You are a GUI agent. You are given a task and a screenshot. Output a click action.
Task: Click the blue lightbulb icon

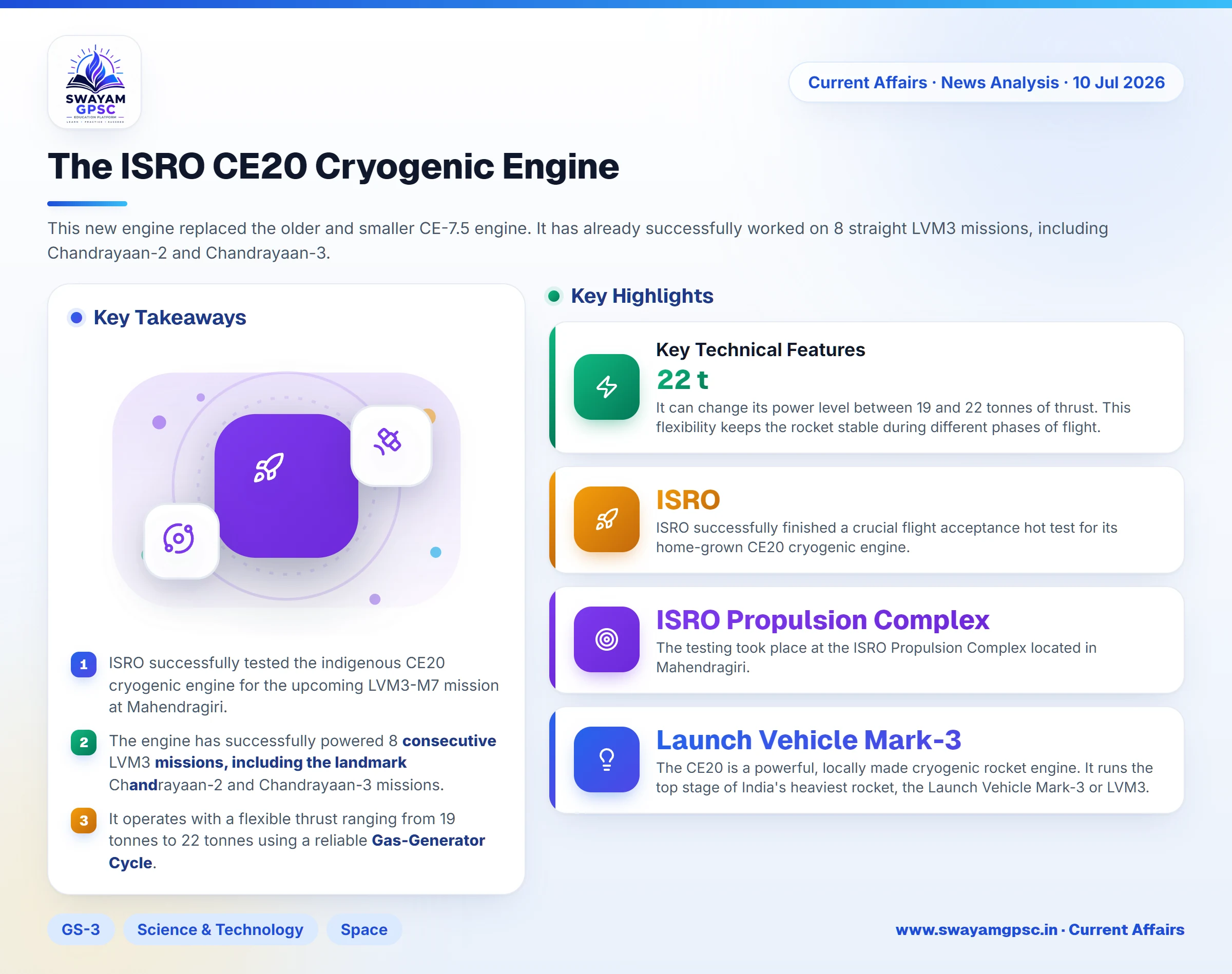click(606, 759)
